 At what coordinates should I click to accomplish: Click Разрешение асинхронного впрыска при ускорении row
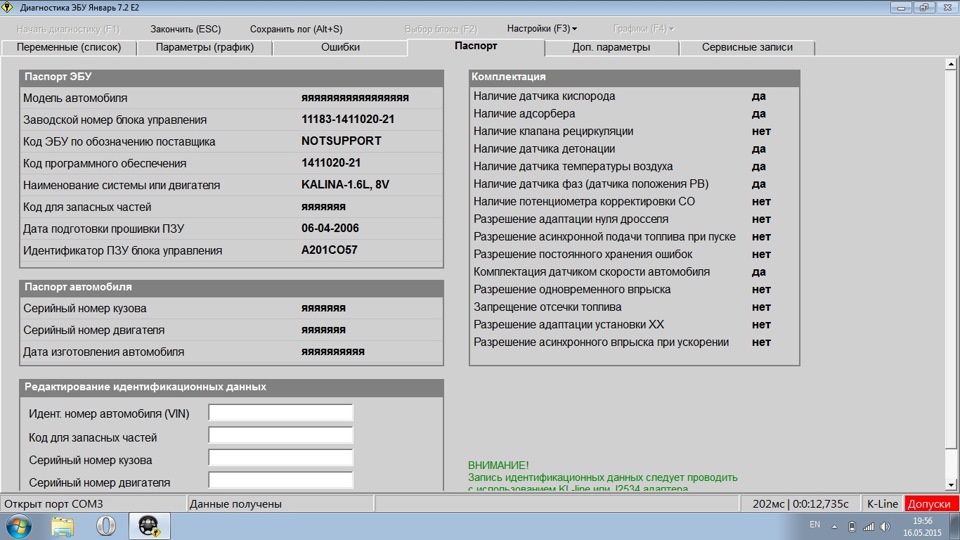[634, 342]
